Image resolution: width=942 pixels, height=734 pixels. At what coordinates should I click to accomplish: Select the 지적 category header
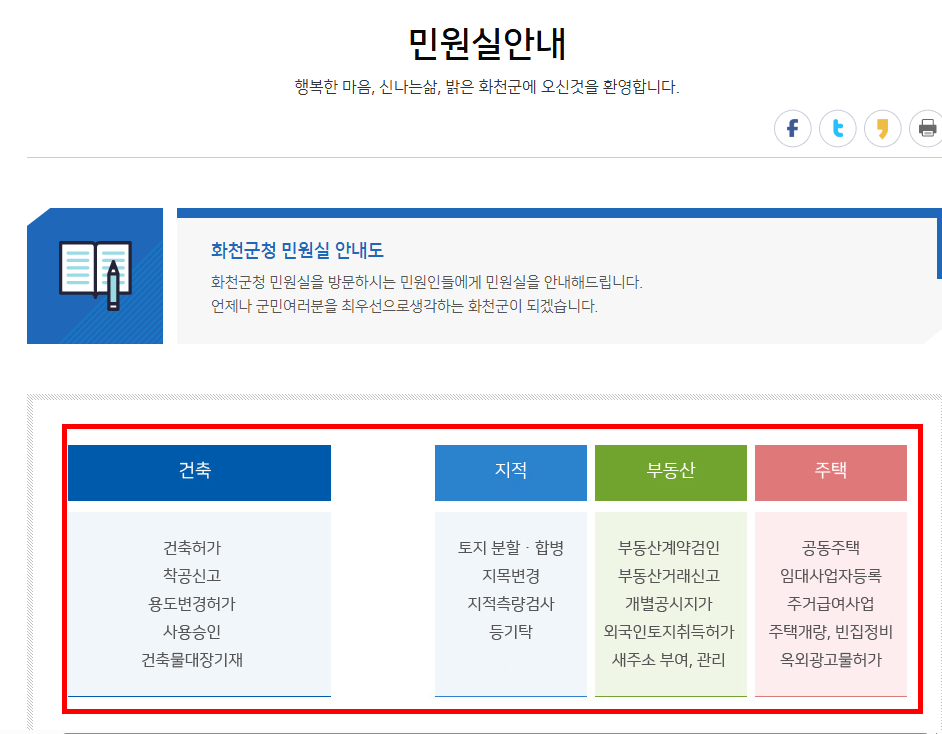tap(510, 472)
